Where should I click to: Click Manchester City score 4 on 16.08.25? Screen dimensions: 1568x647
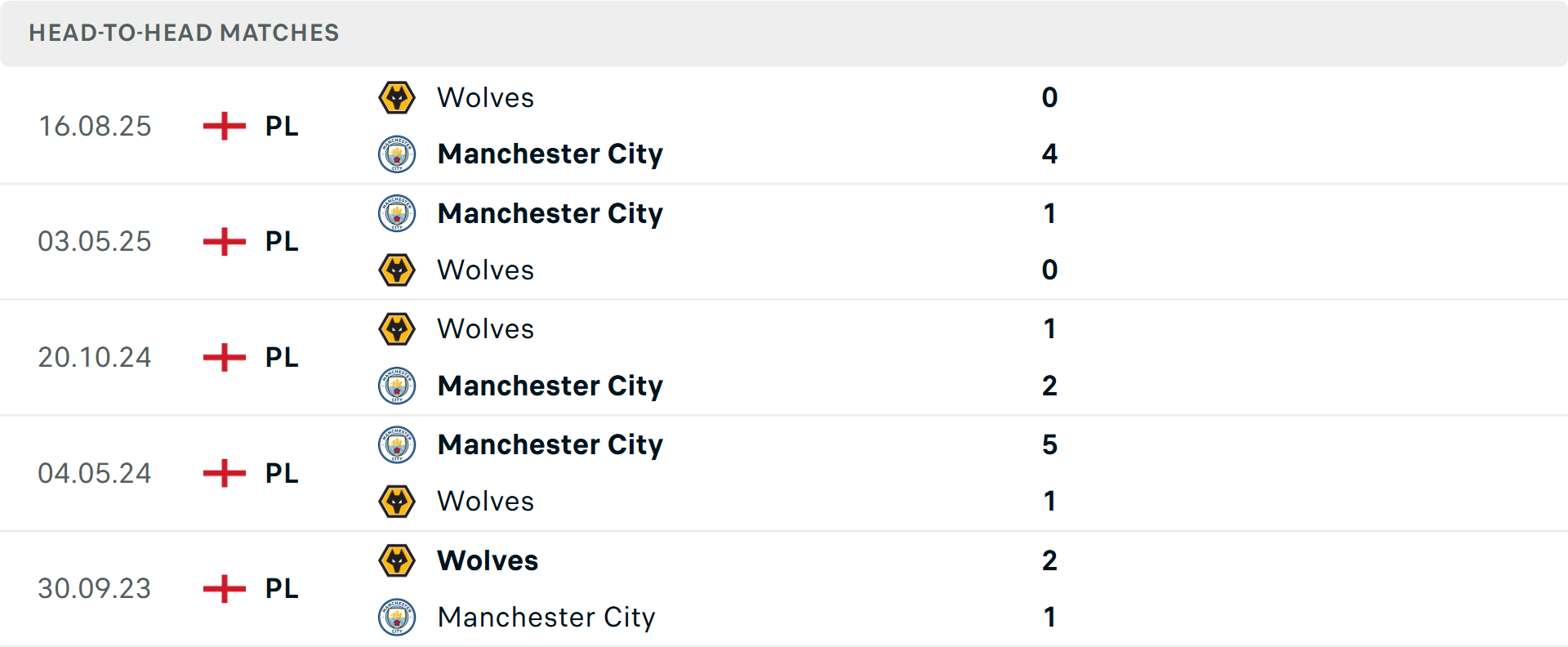[1049, 154]
